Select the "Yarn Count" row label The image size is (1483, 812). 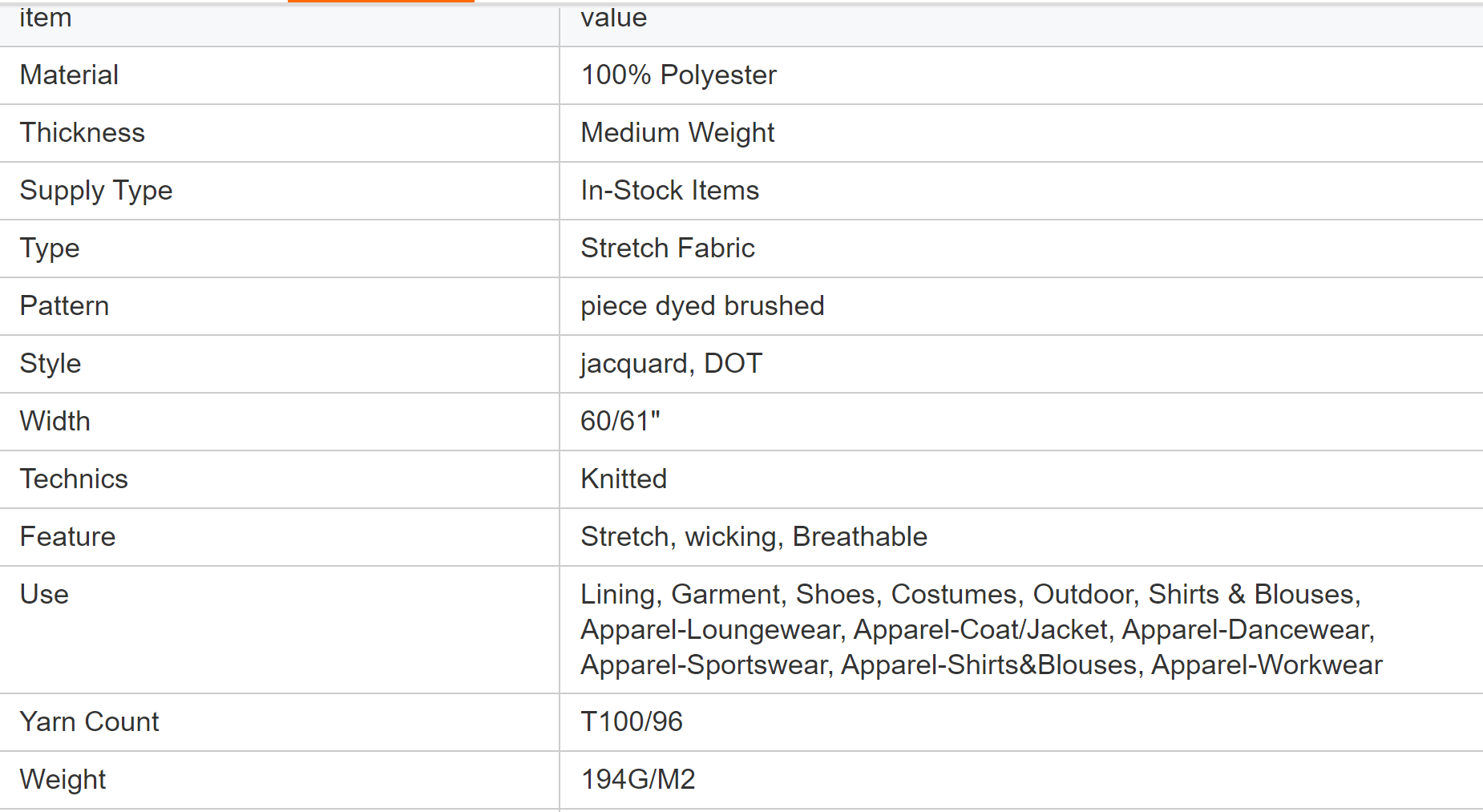[89, 722]
